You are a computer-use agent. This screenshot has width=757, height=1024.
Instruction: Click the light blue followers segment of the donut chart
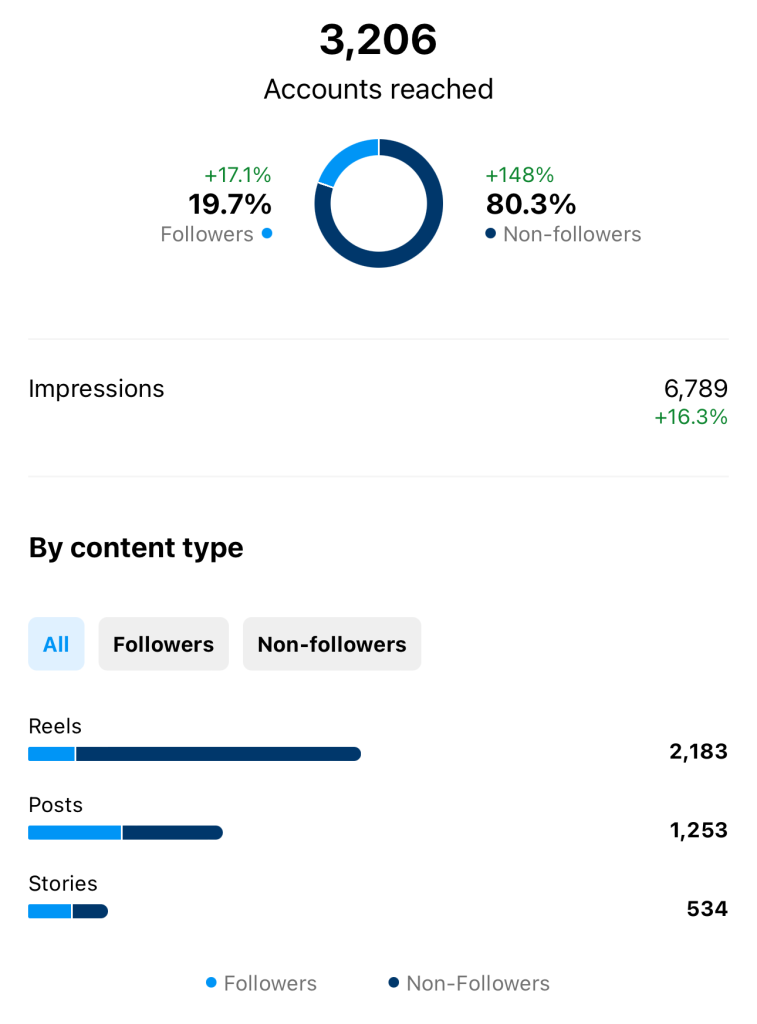(x=345, y=158)
